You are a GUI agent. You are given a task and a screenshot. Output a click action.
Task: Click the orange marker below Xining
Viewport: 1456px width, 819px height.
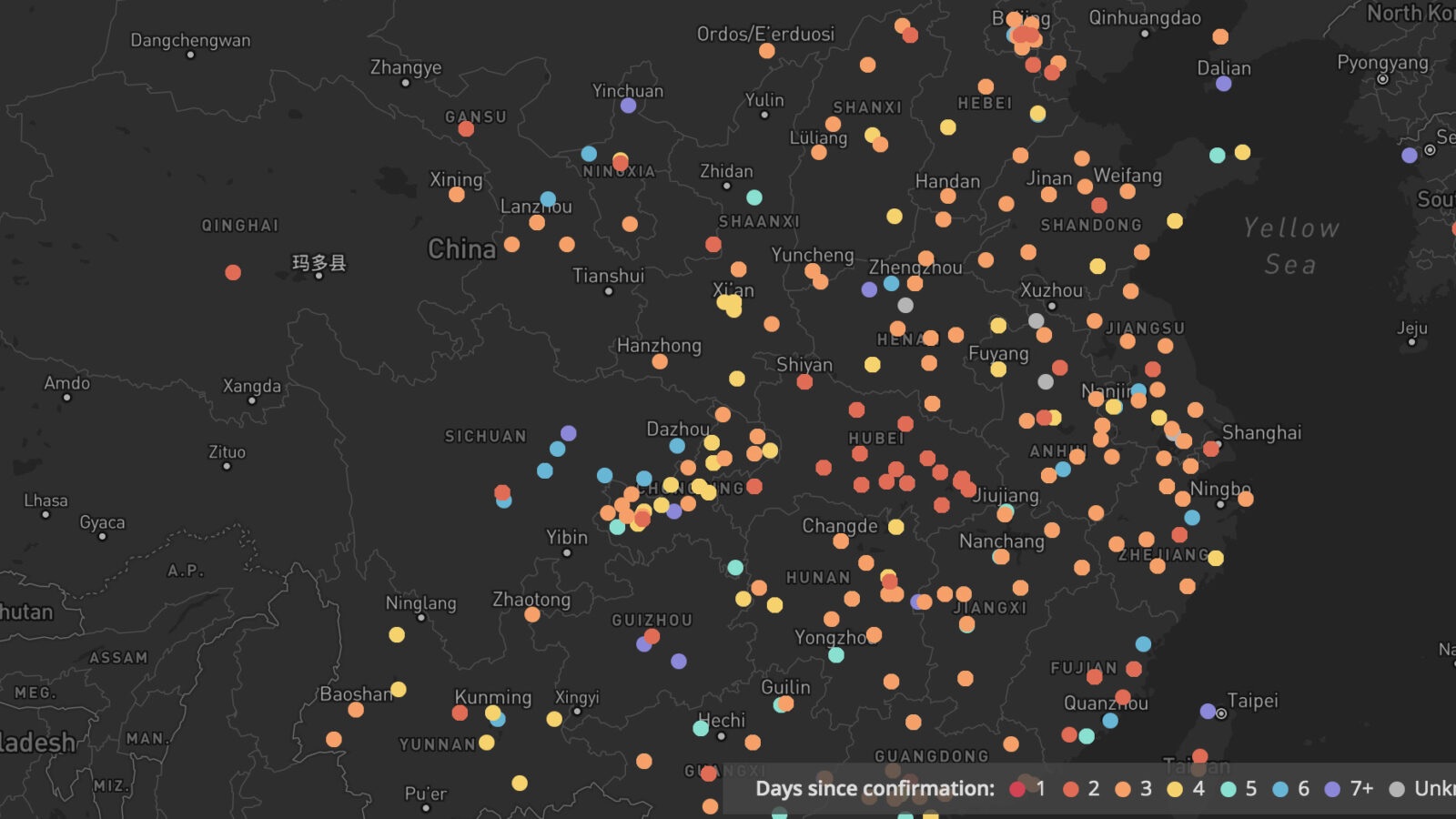(457, 194)
